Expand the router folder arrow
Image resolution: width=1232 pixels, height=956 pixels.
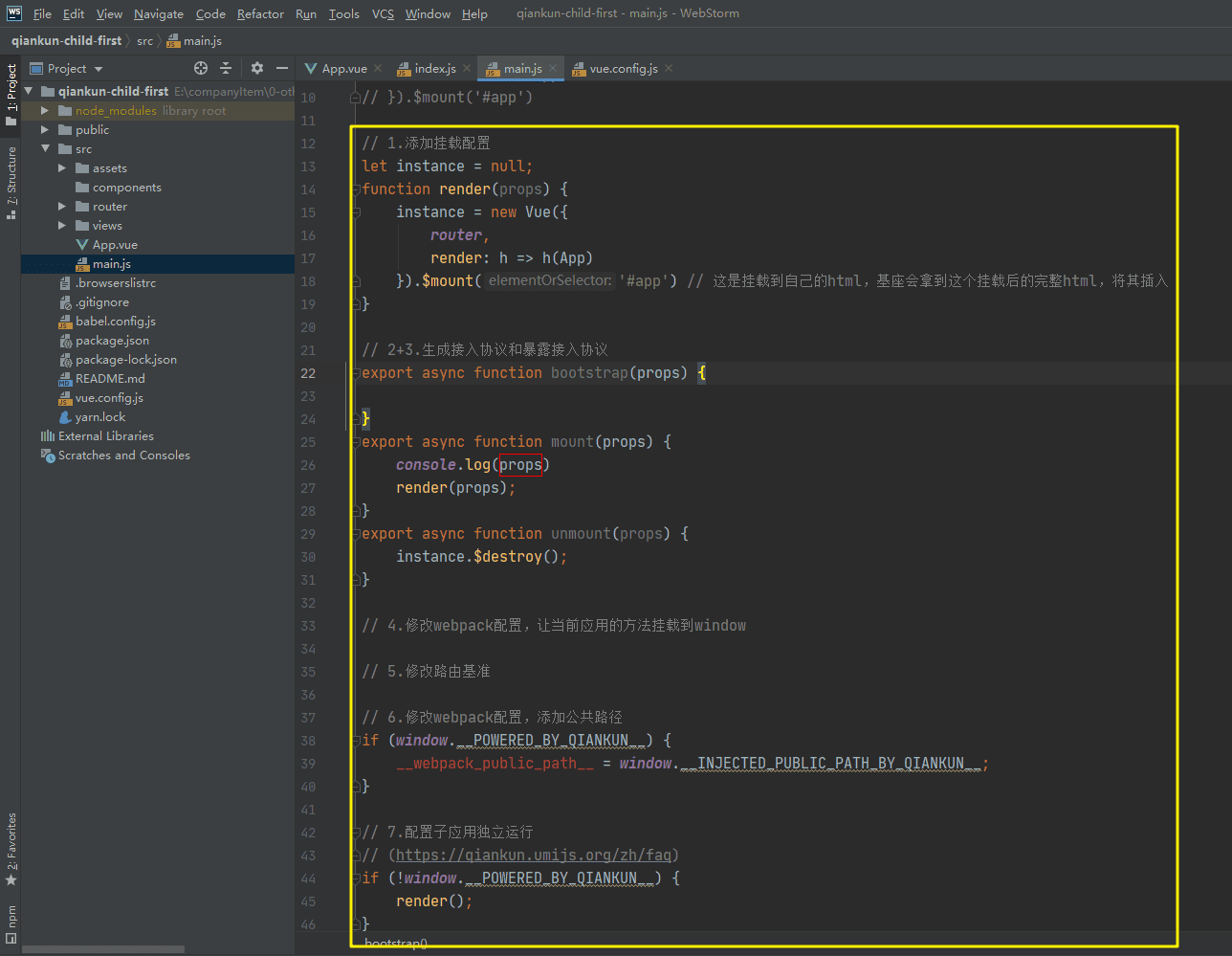tap(62, 207)
